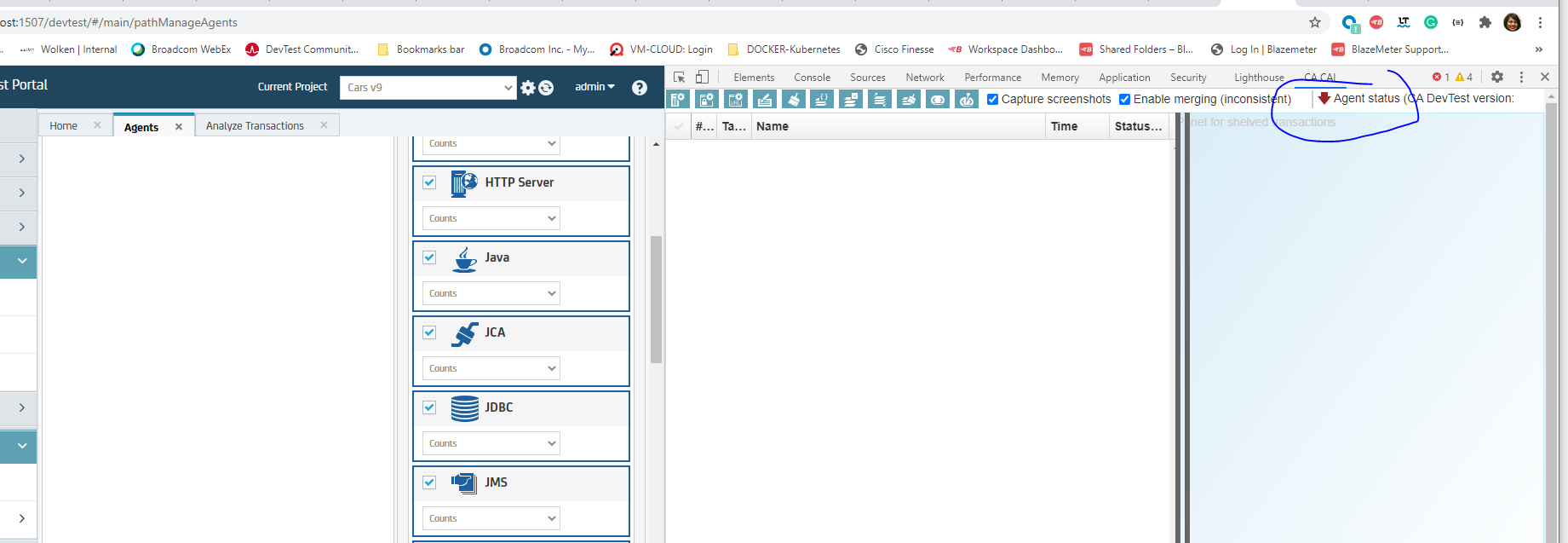Switch to the Analyze Transactions tab
Image resolution: width=1568 pixels, height=543 pixels.
point(255,126)
